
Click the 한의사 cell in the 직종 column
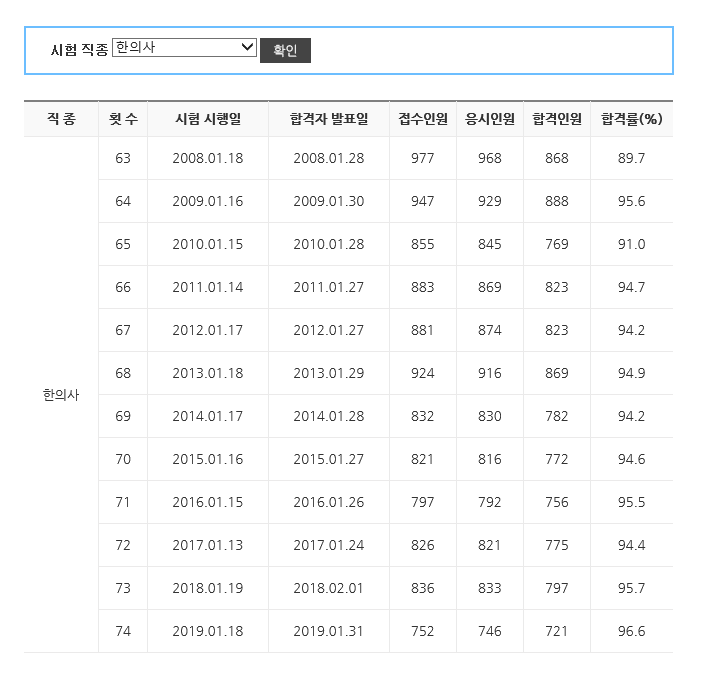point(61,395)
